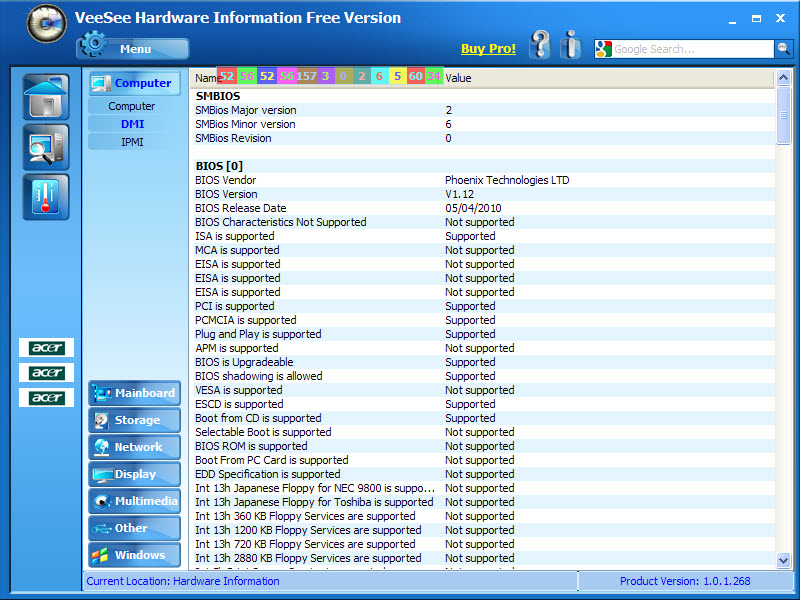The width and height of the screenshot is (800, 600).
Task: Expand the Mainboard category
Action: [134, 393]
